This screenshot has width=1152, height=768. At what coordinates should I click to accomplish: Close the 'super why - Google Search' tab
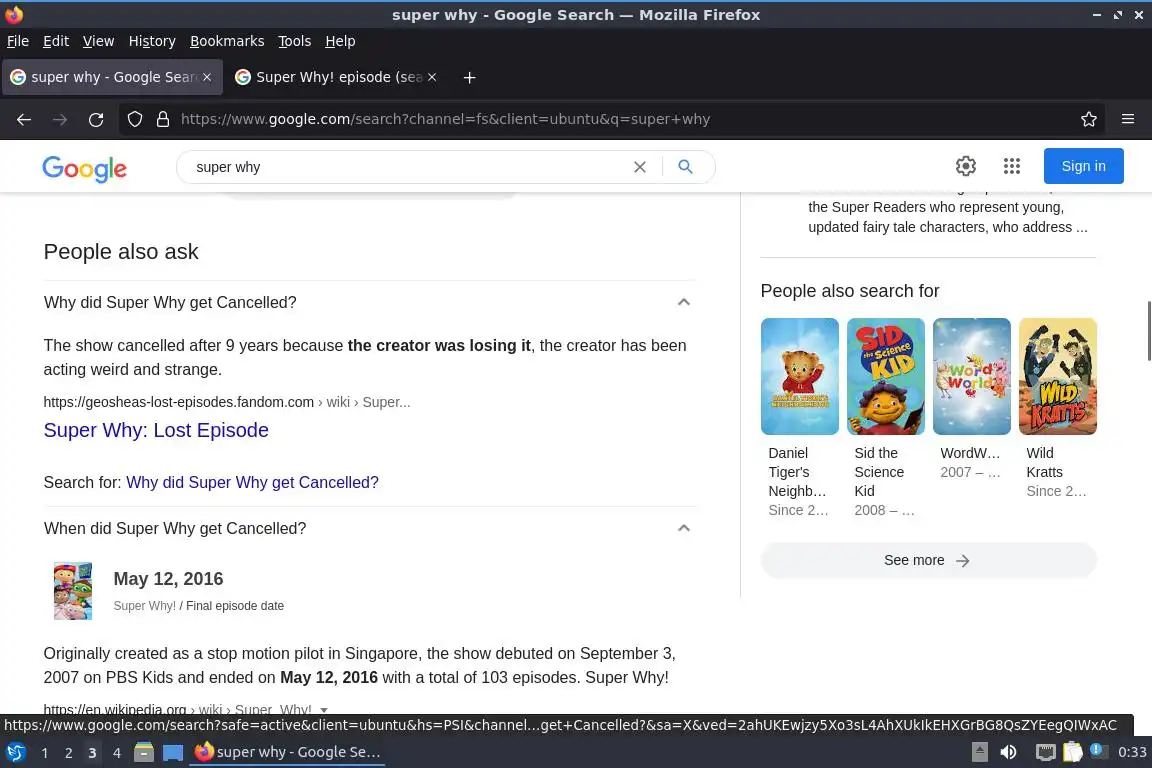(x=207, y=77)
